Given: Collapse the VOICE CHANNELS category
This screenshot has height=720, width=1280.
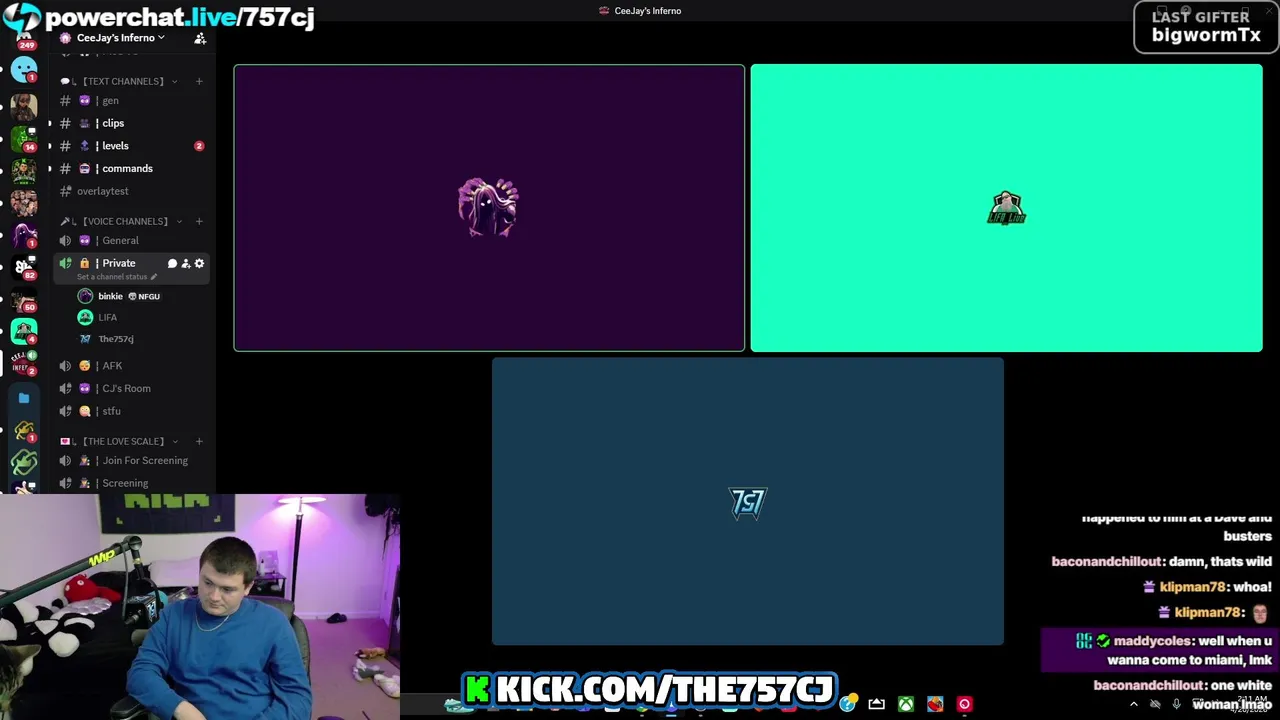Looking at the screenshot, I should click(124, 221).
